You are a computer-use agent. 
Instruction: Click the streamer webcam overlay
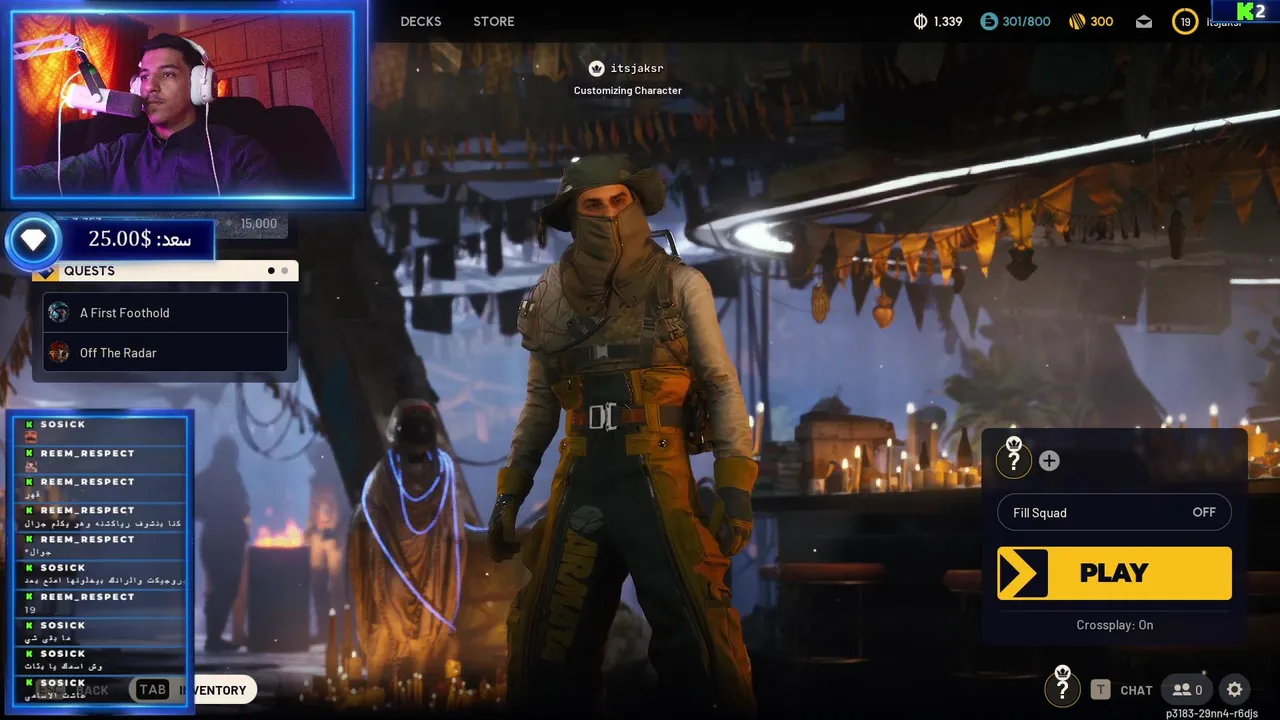point(183,104)
